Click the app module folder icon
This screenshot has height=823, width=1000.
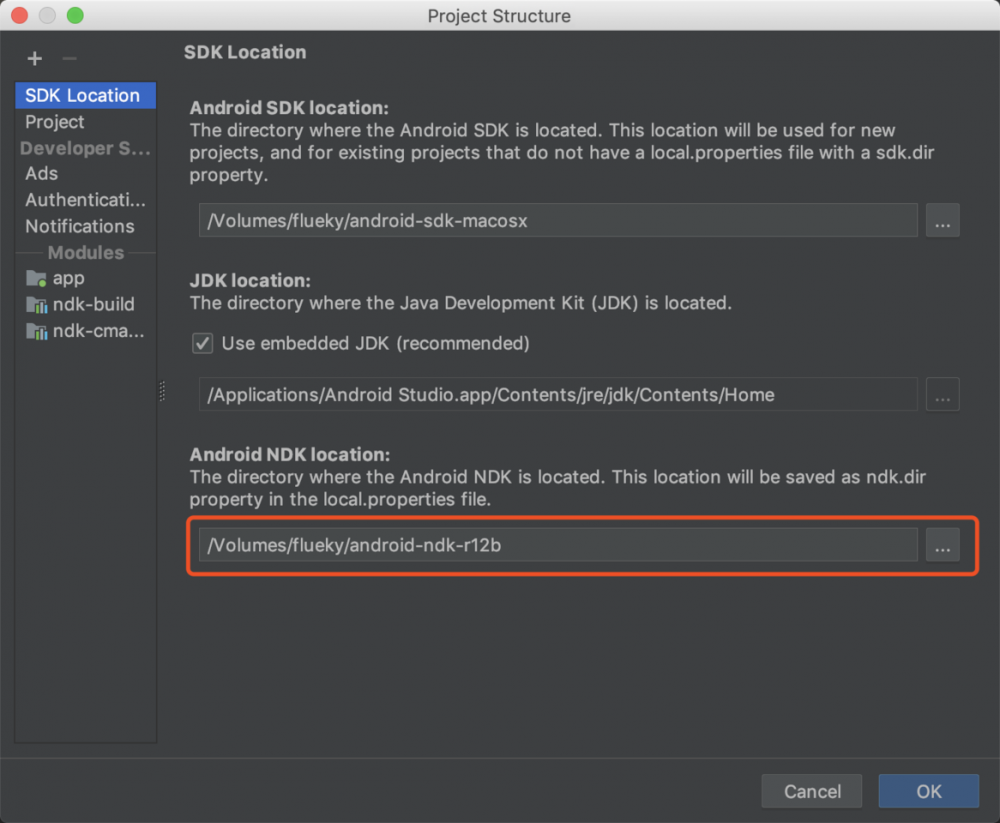pos(36,278)
